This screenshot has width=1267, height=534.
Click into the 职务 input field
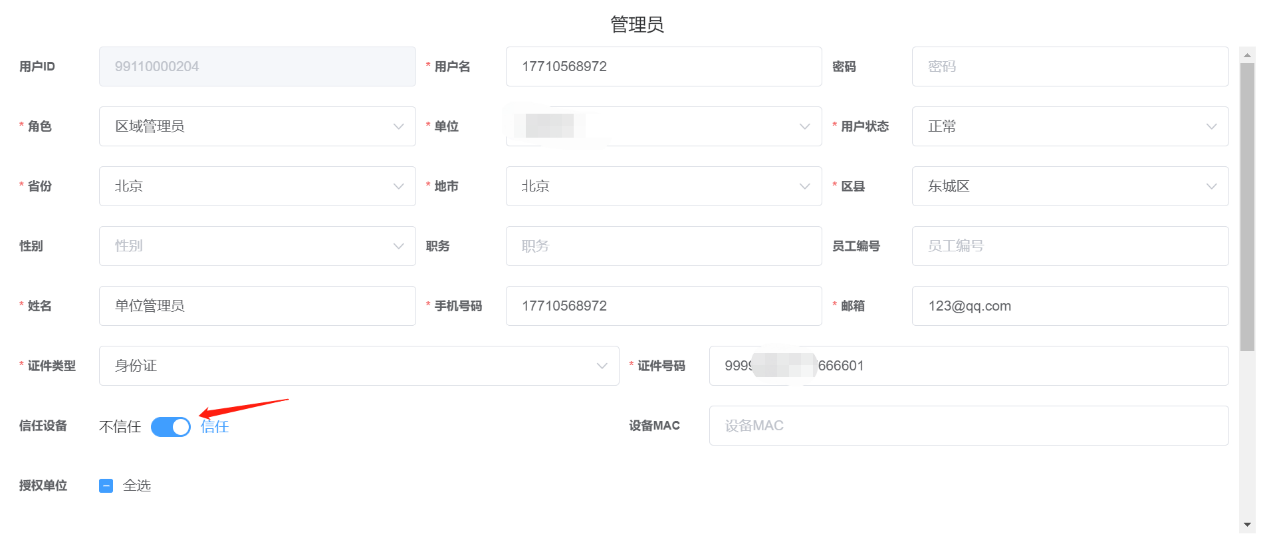click(x=663, y=246)
